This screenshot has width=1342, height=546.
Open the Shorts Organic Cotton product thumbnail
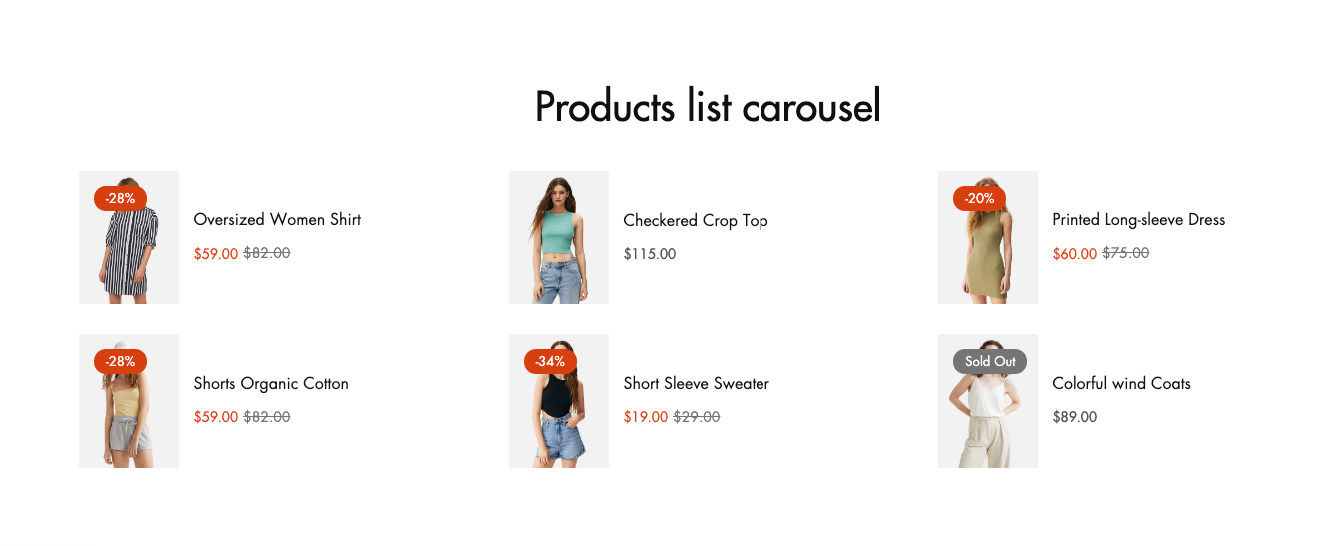tap(129, 412)
